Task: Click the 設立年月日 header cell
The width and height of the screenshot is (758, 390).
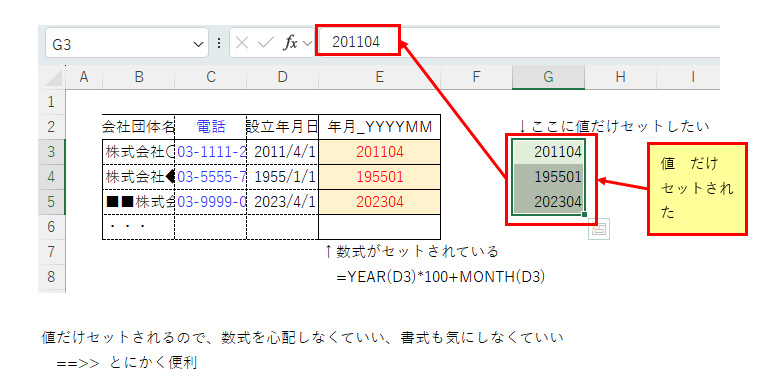Action: pyautogui.click(x=283, y=127)
